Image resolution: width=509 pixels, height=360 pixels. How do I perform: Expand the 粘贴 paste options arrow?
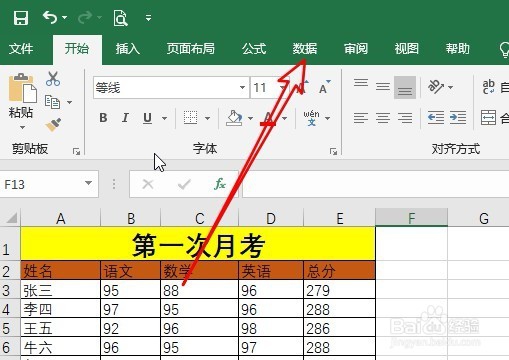click(x=22, y=127)
